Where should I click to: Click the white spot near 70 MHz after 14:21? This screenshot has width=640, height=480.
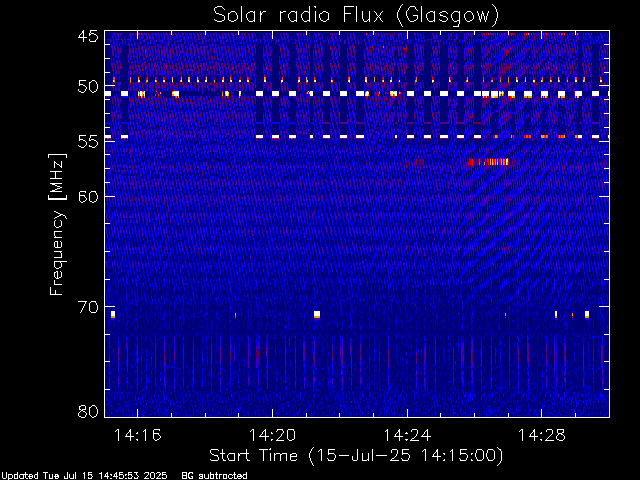(x=317, y=315)
